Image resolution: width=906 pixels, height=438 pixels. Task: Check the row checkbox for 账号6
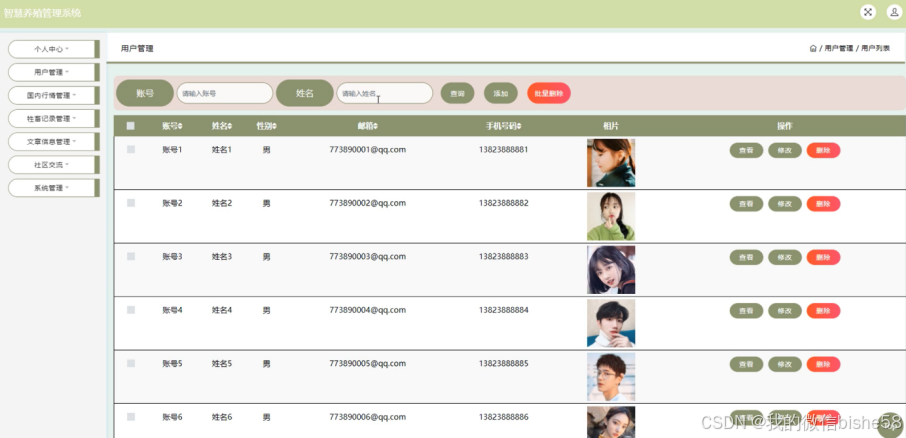click(x=131, y=417)
